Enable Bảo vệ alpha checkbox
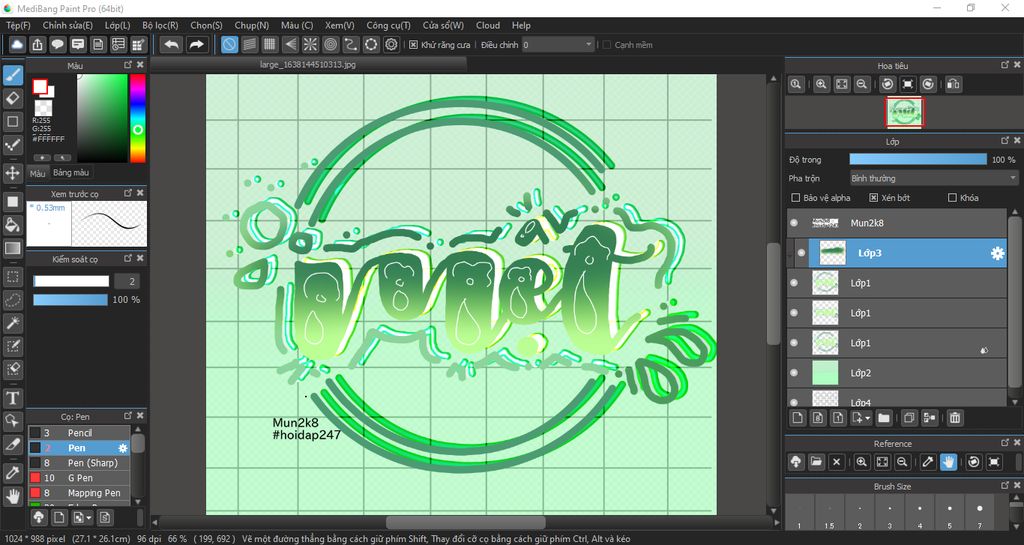This screenshot has width=1024, height=545. [x=795, y=198]
